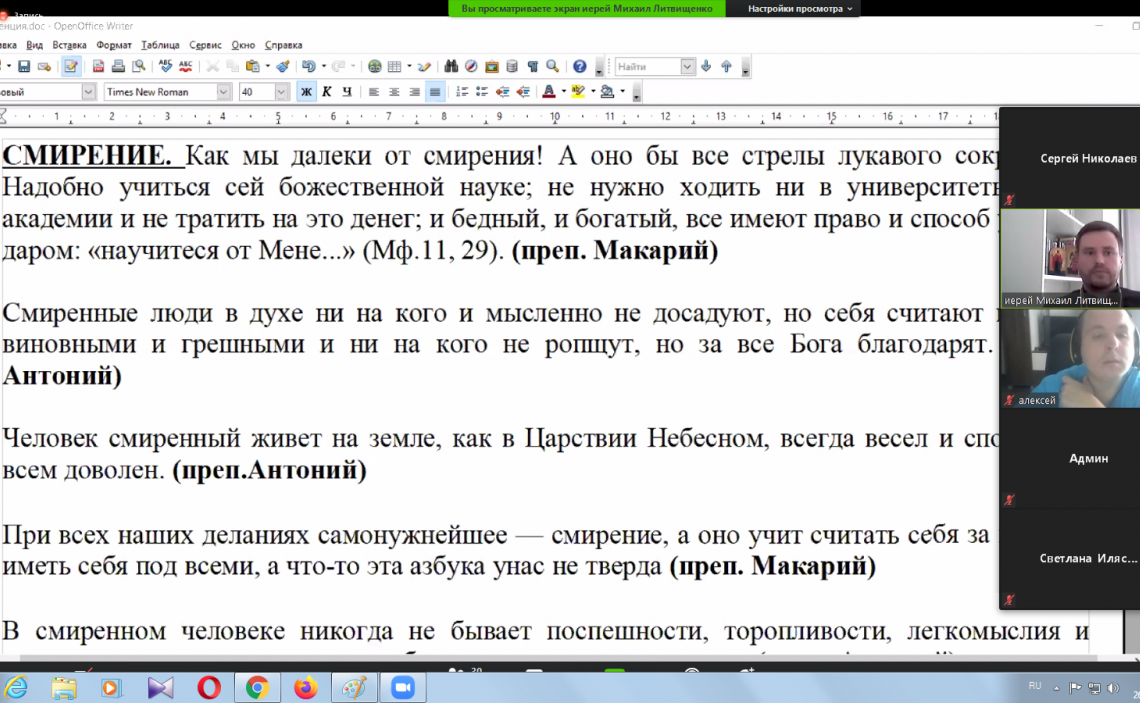
Task: Click Find Next down arrow button
Action: tap(706, 67)
